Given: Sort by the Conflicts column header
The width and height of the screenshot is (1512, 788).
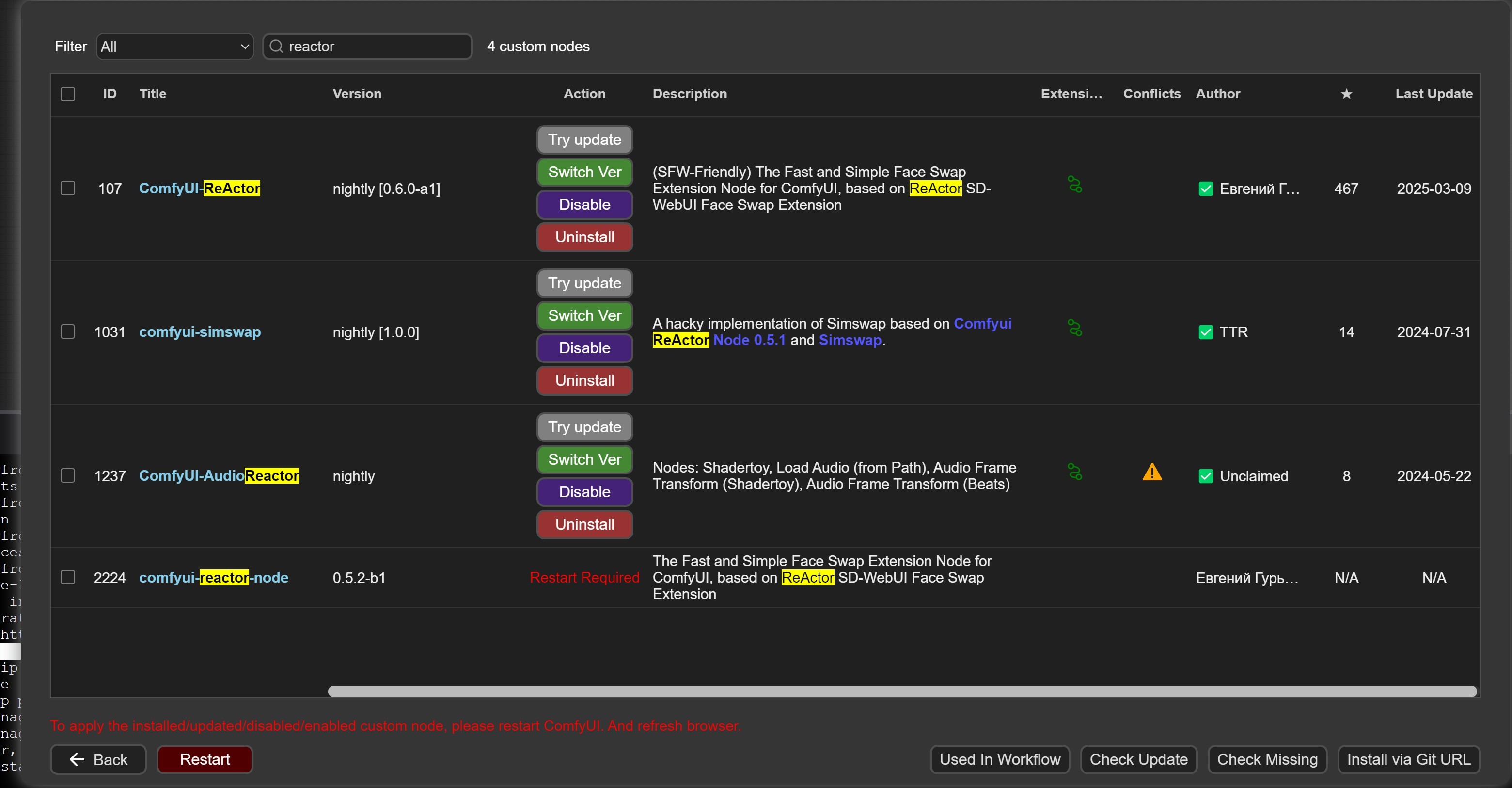Looking at the screenshot, I should (1151, 94).
